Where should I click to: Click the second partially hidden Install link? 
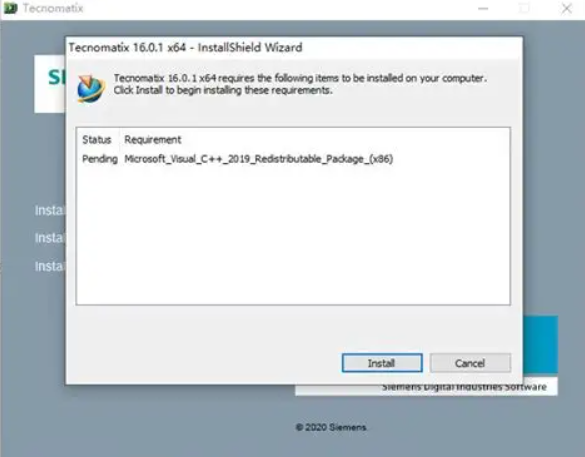click(x=50, y=238)
